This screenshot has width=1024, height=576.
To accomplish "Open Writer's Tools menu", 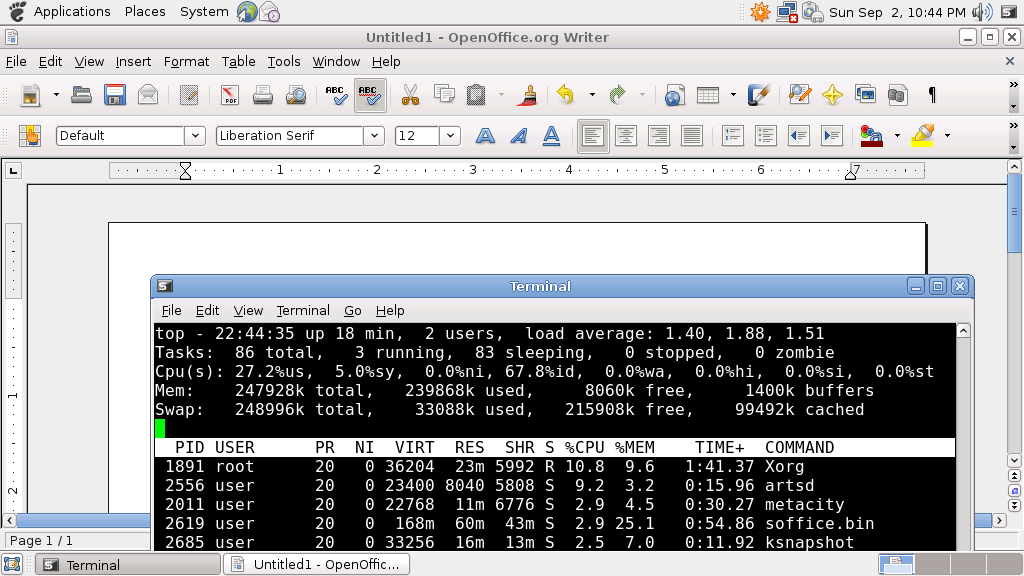I will click(284, 61).
